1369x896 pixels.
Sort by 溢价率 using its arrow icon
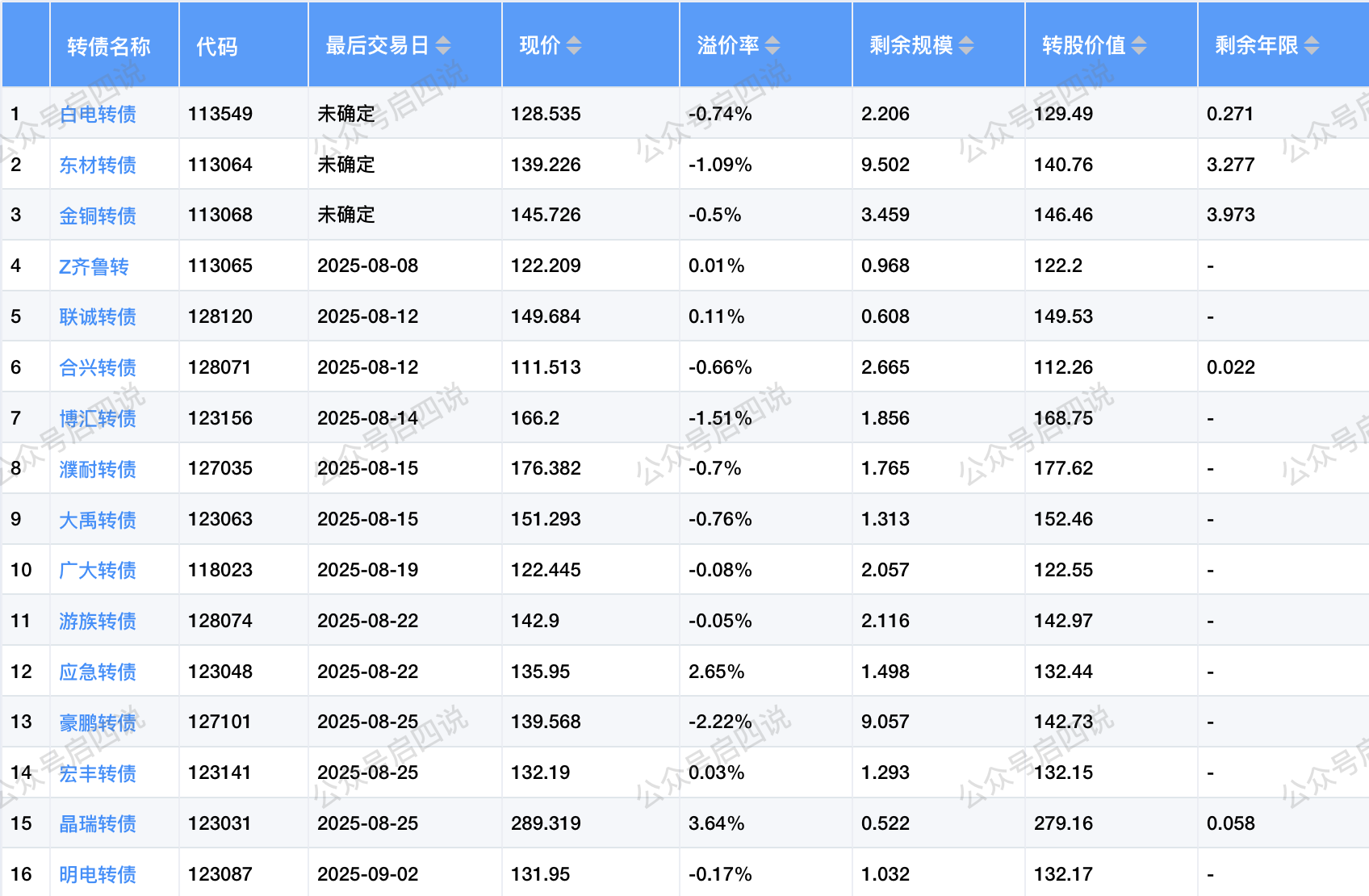point(772,46)
